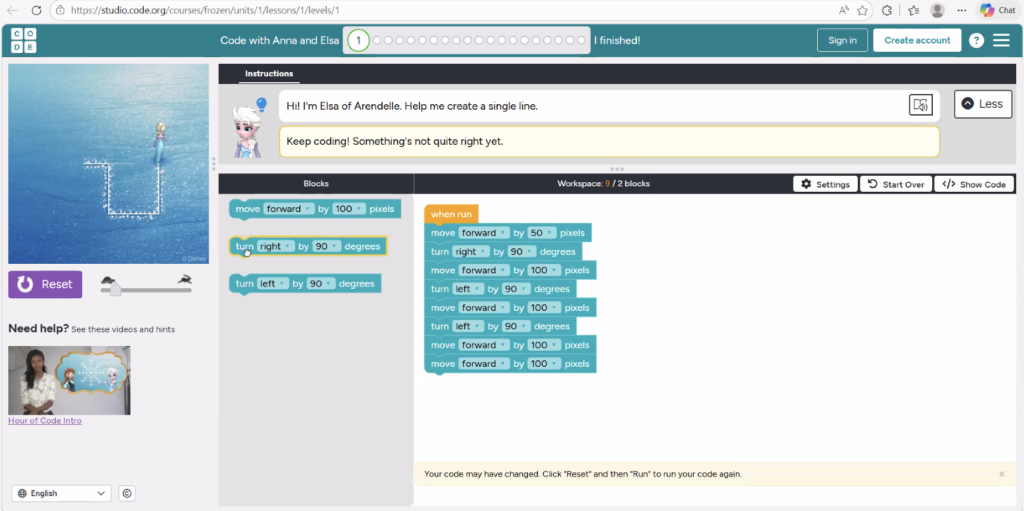Click the copyright icon near language selector
The image size is (1024, 511).
127,493
